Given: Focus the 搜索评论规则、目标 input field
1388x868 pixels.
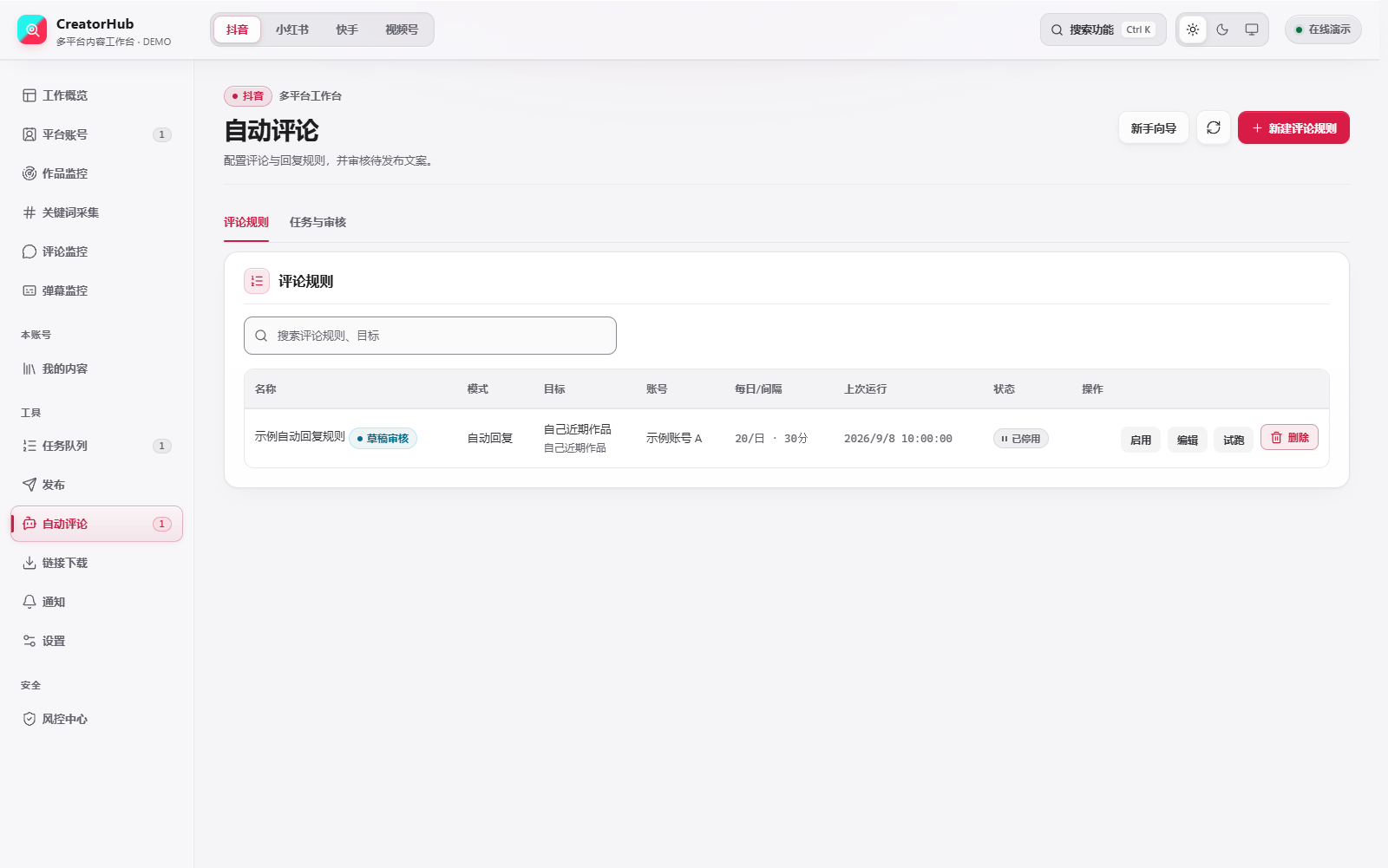Looking at the screenshot, I should 430,336.
